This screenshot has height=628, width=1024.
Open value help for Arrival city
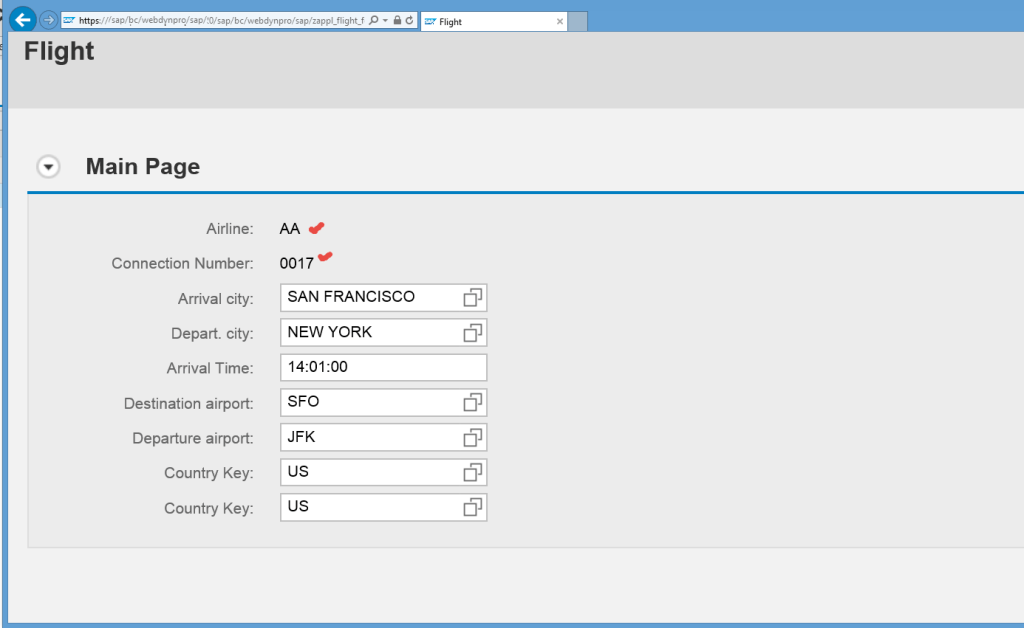coord(472,297)
